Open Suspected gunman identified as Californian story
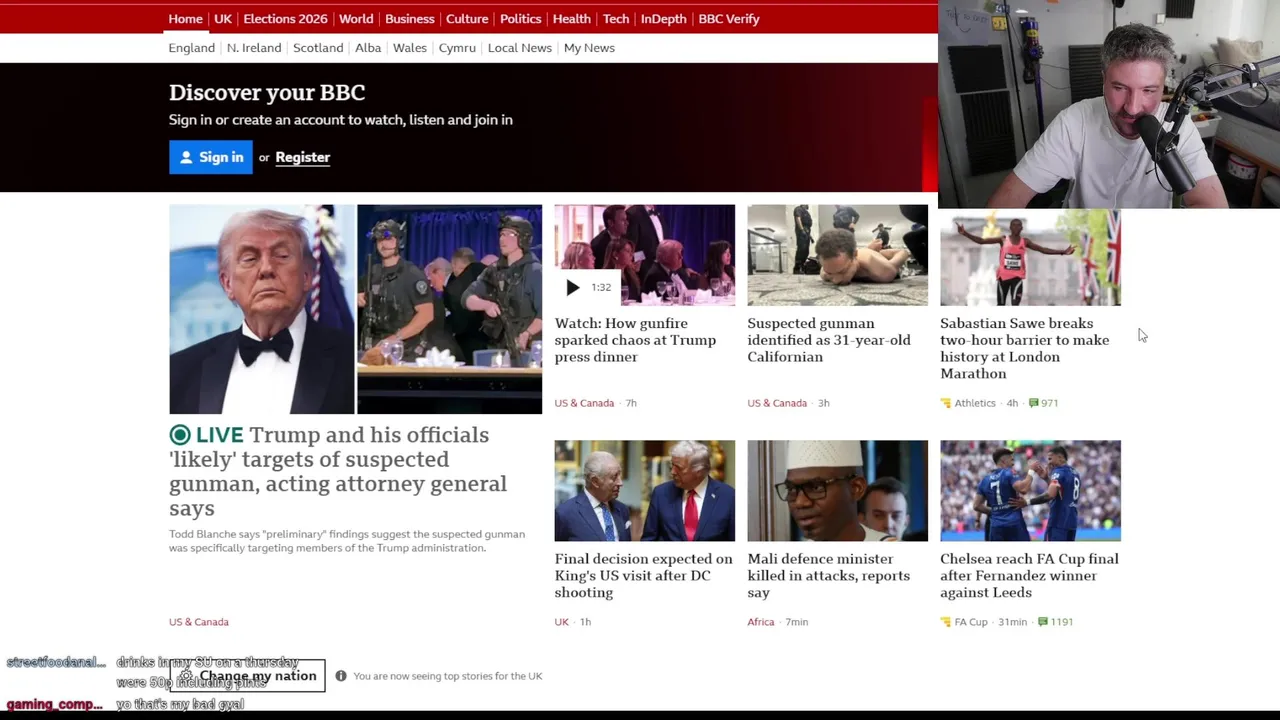 [x=829, y=340]
